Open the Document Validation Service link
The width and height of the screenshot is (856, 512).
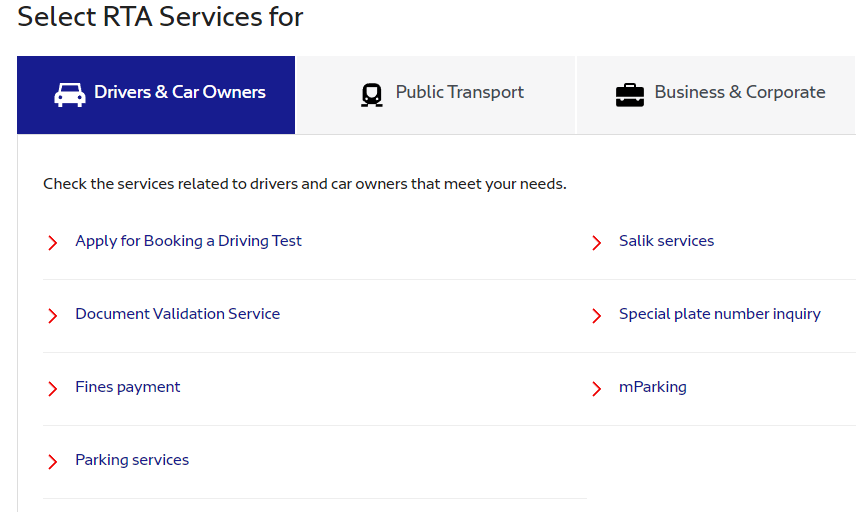coord(177,314)
